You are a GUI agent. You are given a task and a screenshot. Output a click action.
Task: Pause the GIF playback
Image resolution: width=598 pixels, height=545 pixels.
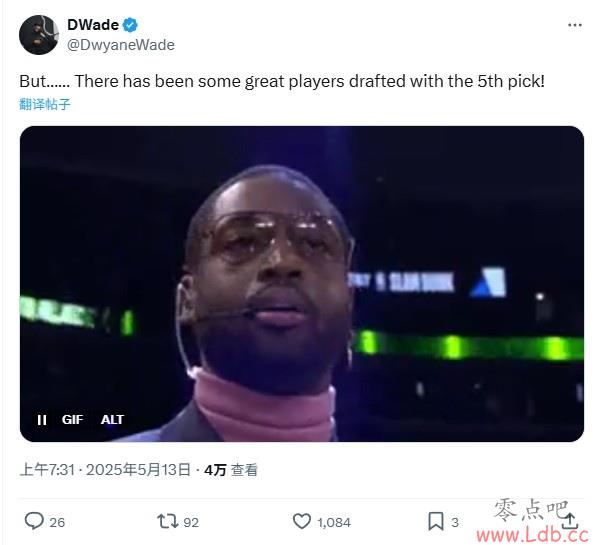pos(42,420)
